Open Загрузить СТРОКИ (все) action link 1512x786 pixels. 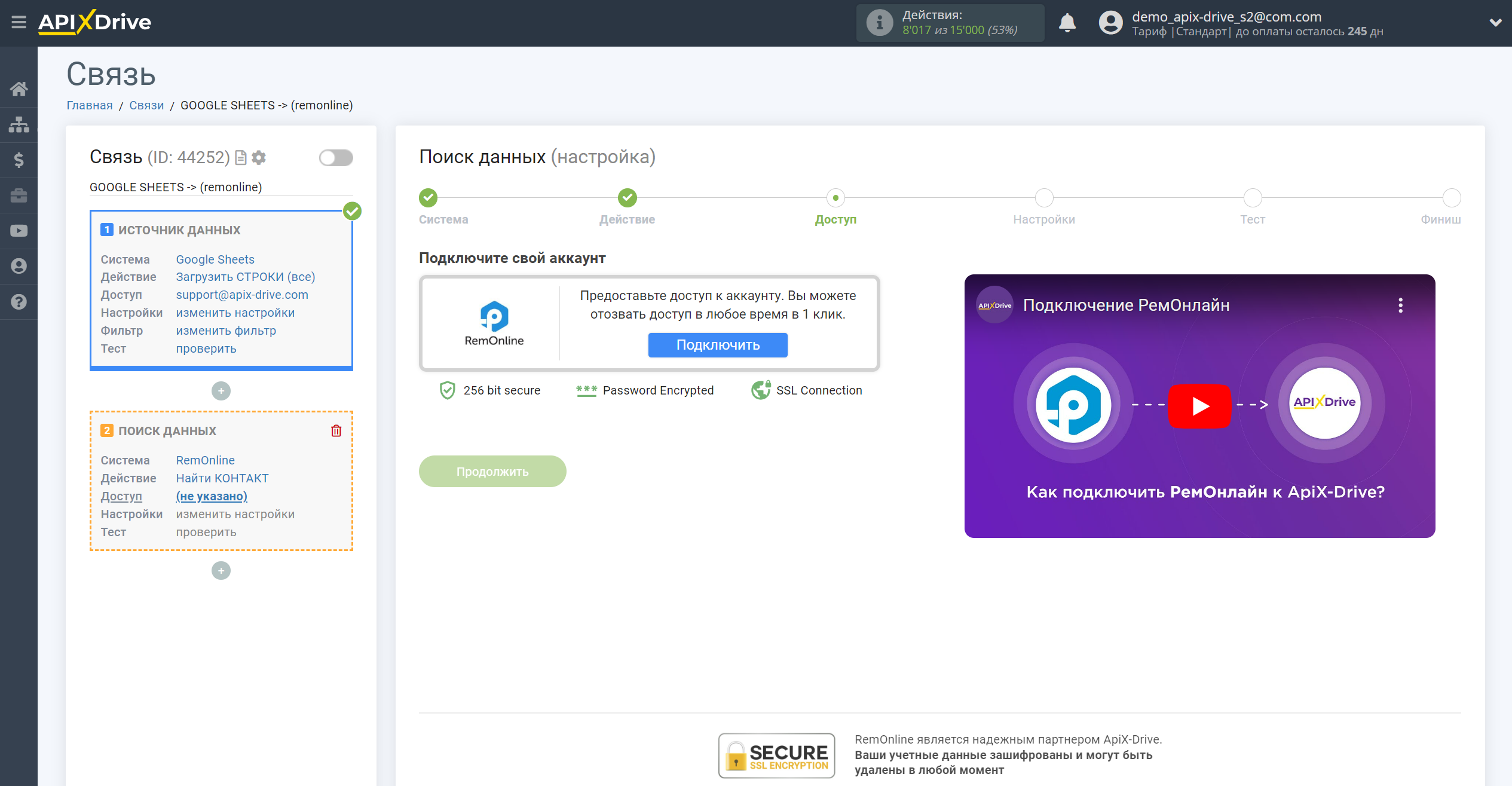tap(246, 277)
